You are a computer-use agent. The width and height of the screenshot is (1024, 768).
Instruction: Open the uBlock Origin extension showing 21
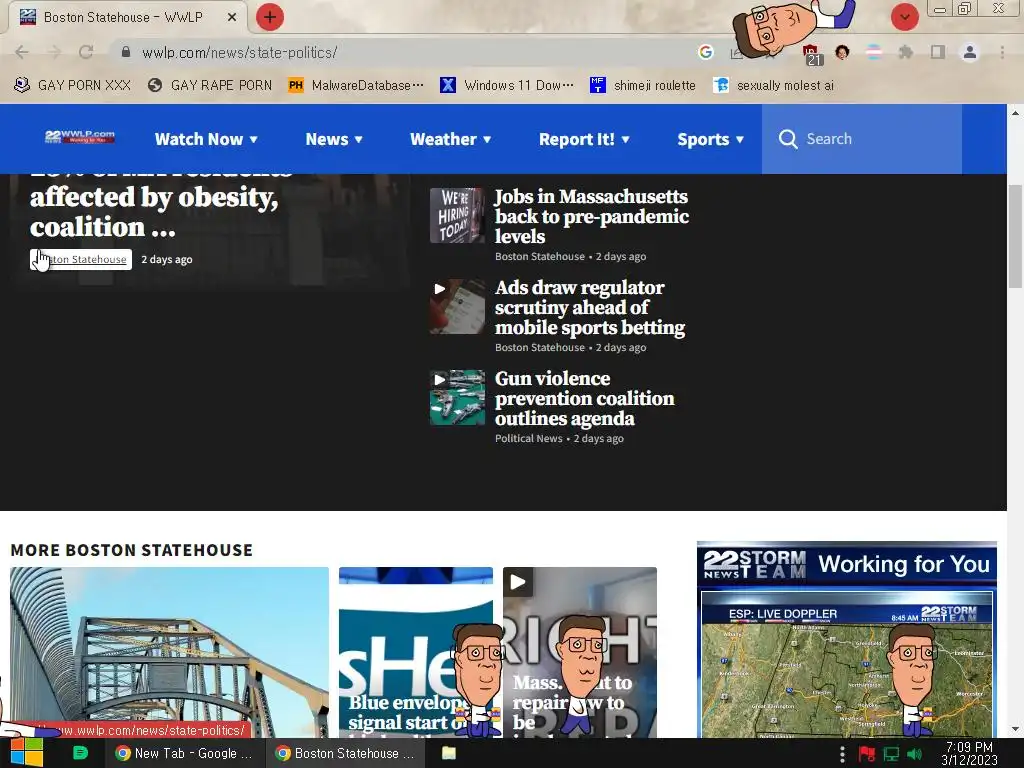[x=811, y=54]
